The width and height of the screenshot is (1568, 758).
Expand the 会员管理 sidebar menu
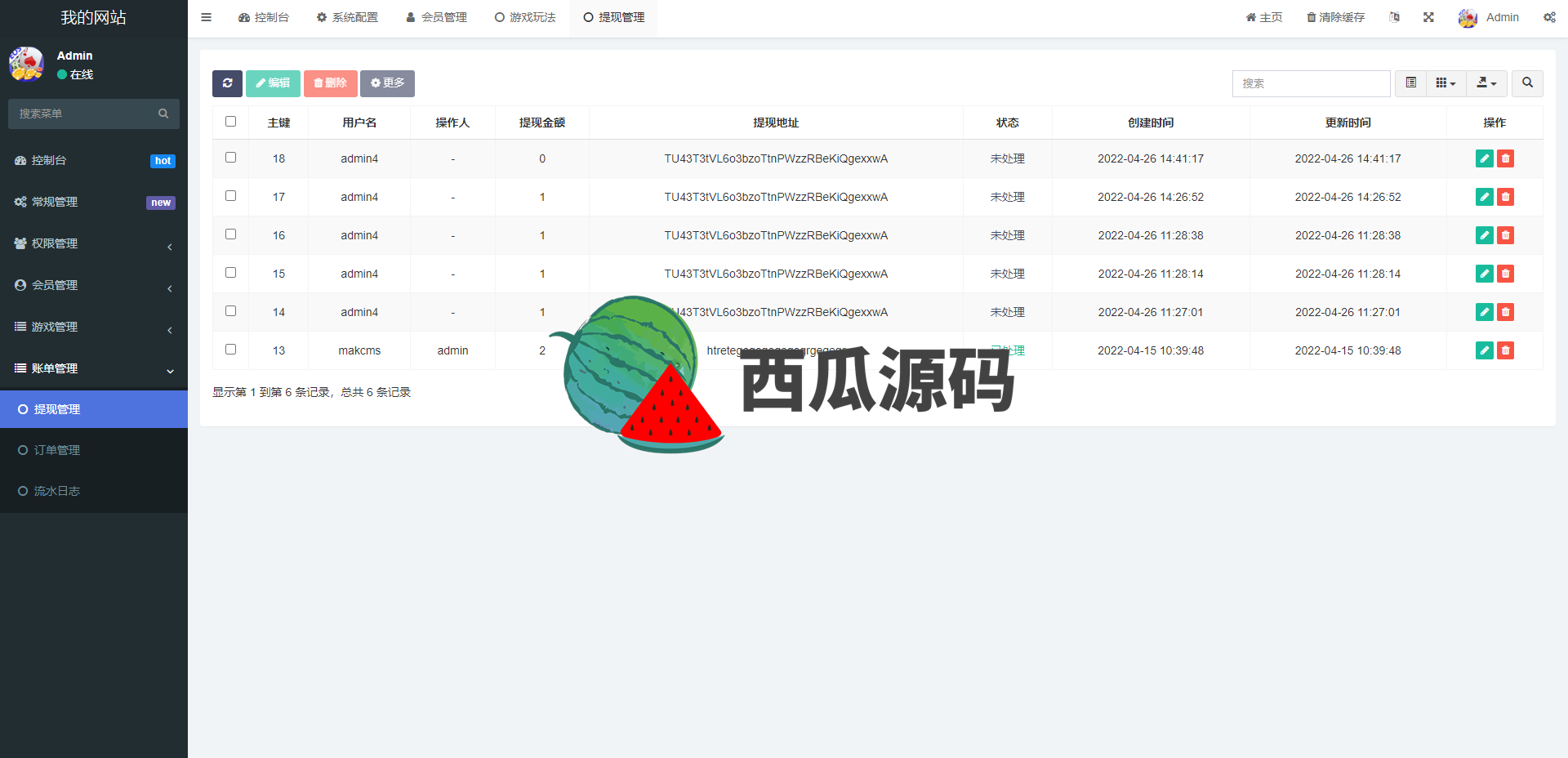click(94, 285)
